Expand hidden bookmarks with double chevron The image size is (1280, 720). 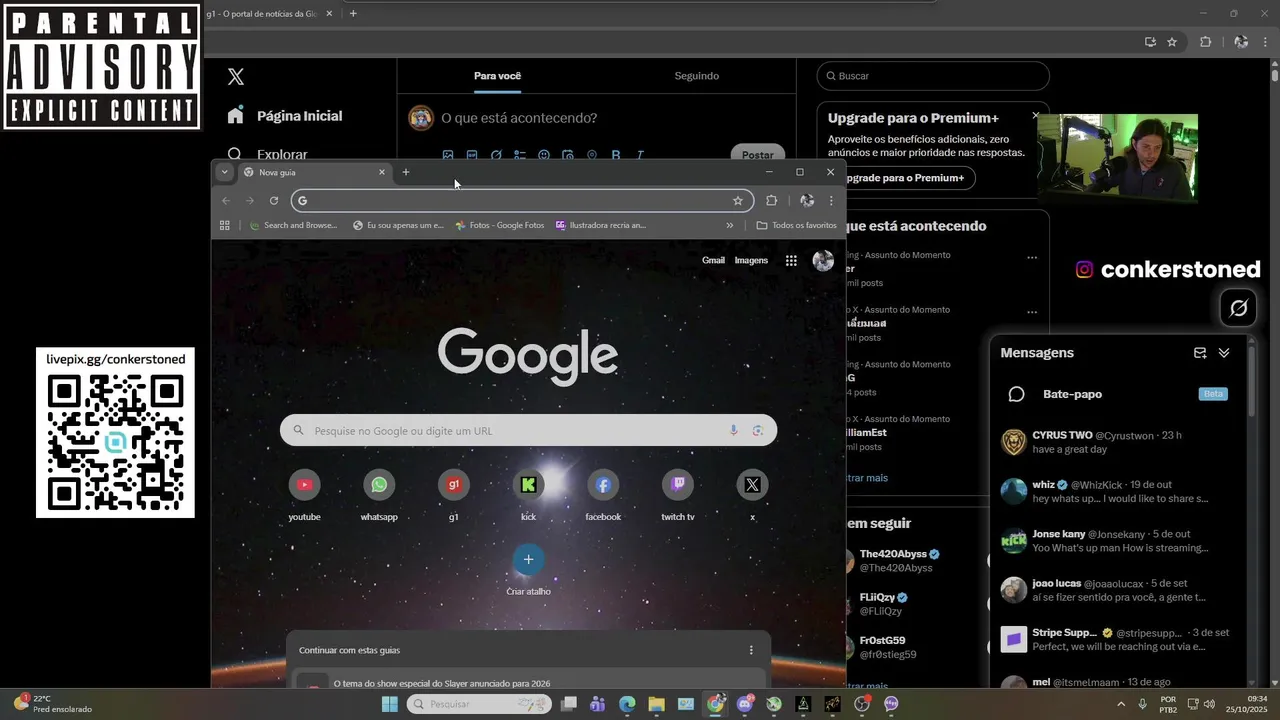(x=729, y=225)
